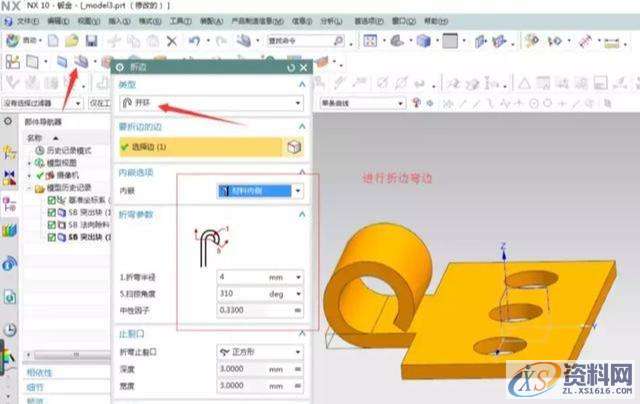This screenshot has width=640, height=404.
Task: Click the New file icon
Action: point(53,40)
